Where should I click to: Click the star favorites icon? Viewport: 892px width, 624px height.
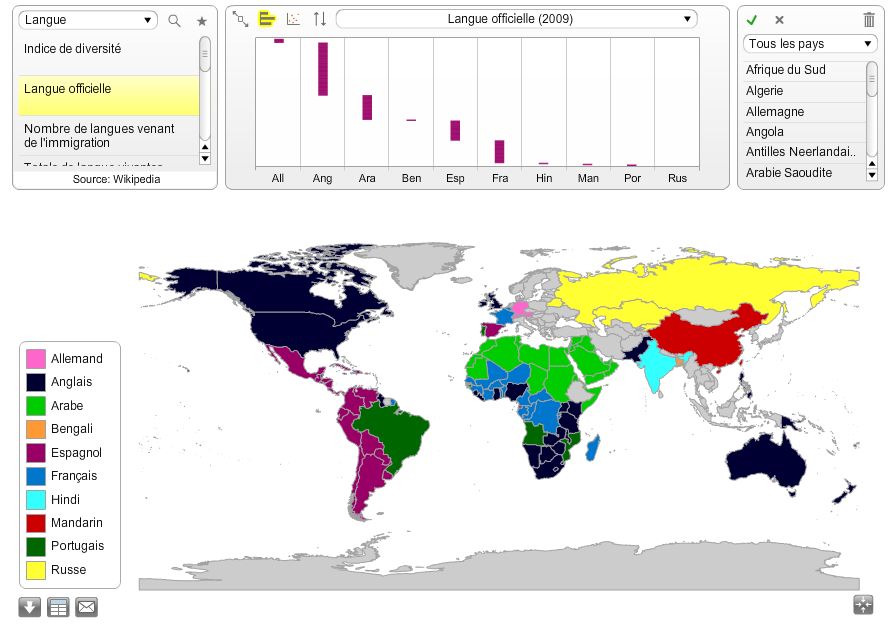(x=202, y=21)
